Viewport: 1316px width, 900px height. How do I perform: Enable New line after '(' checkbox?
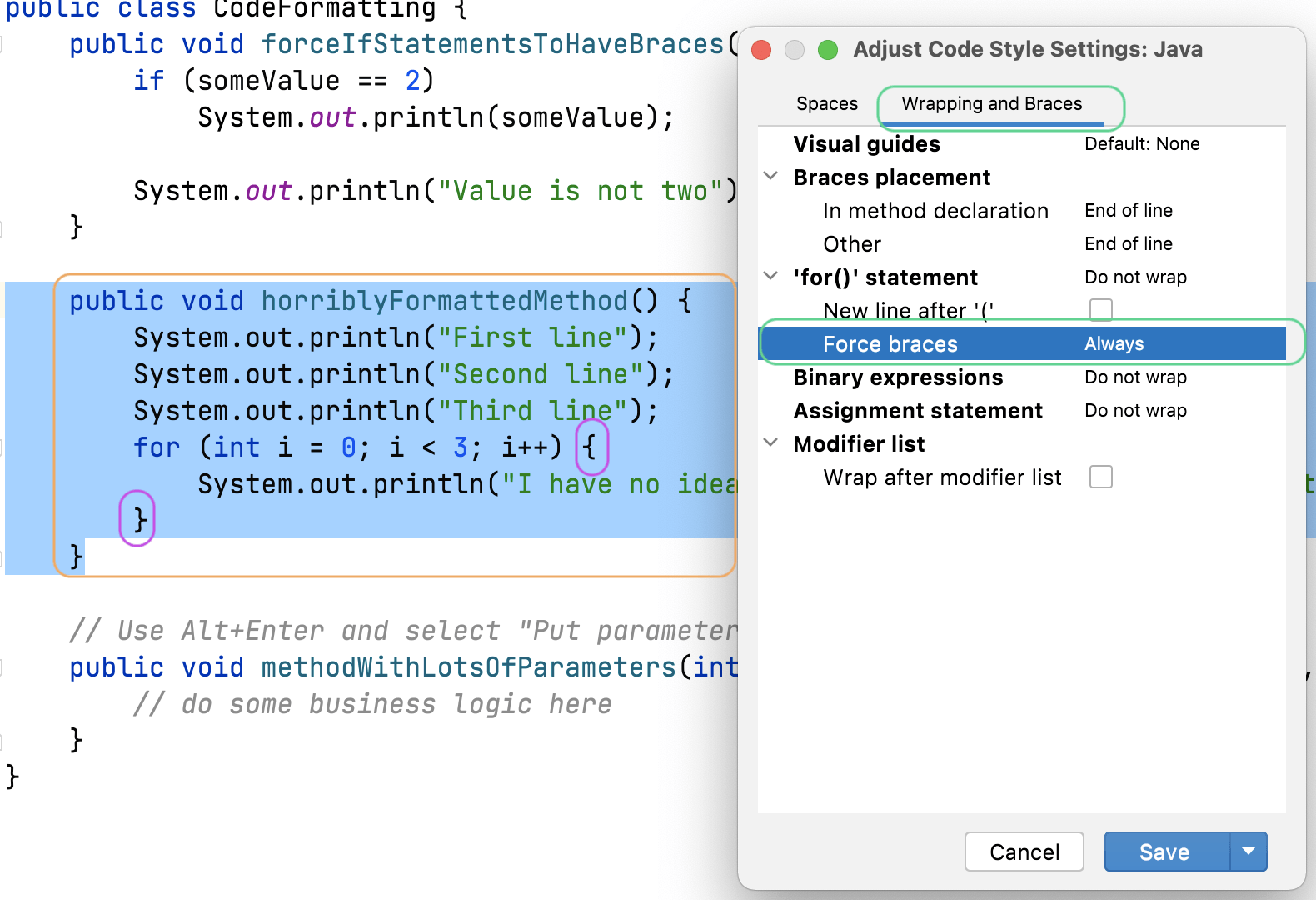(x=1100, y=310)
